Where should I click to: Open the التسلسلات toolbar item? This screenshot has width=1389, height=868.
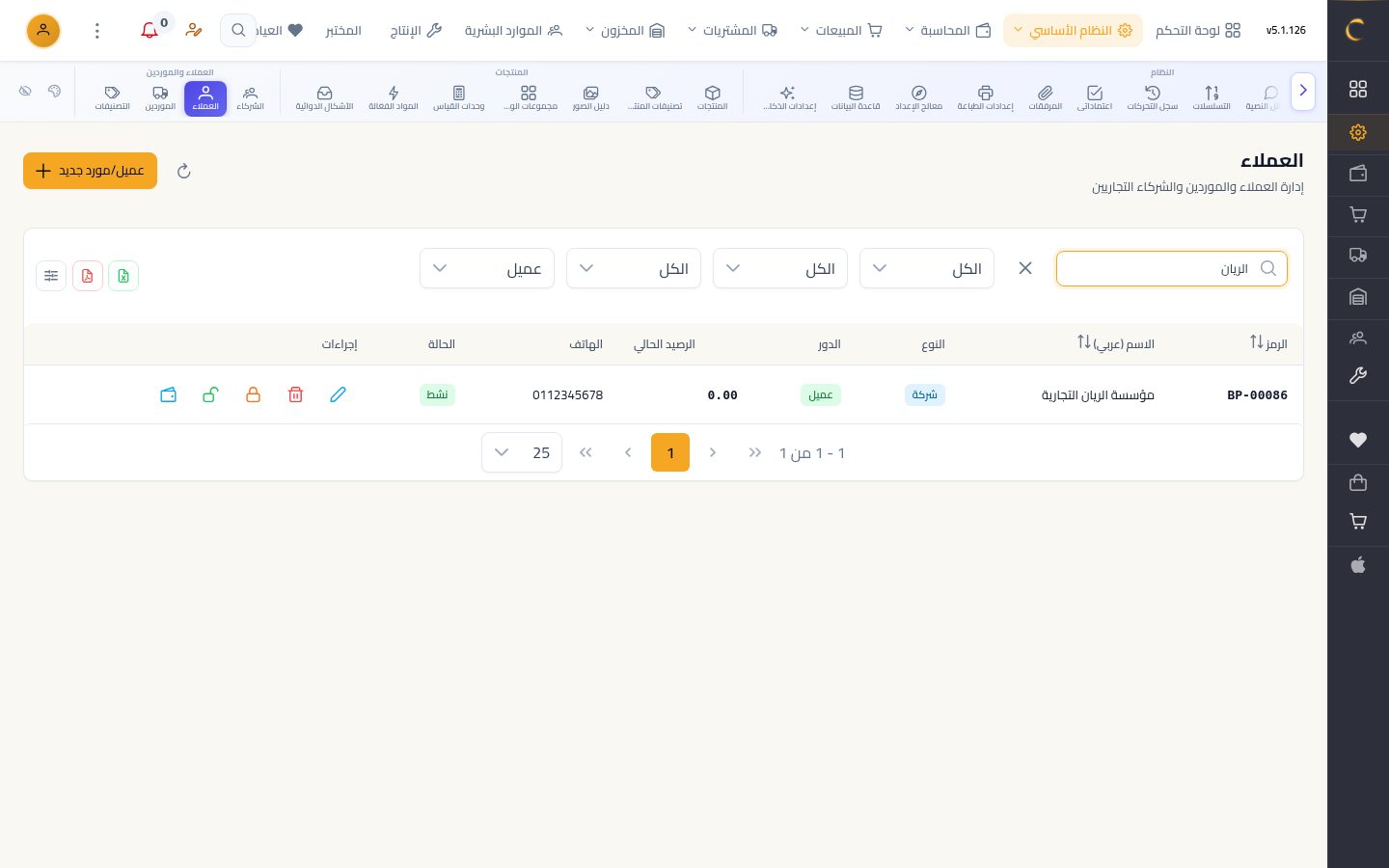[1212, 97]
